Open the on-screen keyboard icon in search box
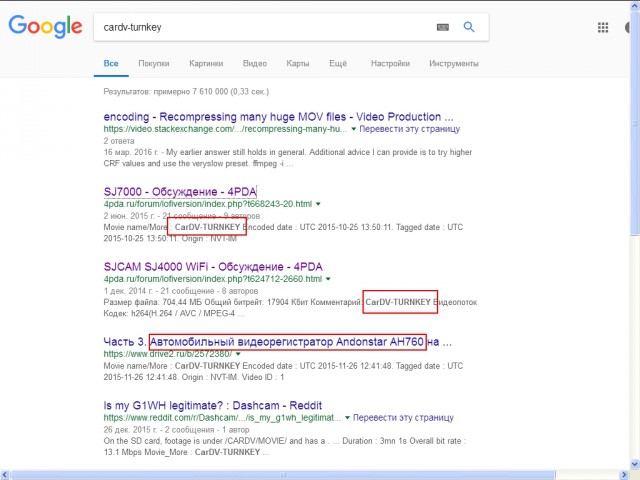 443,27
